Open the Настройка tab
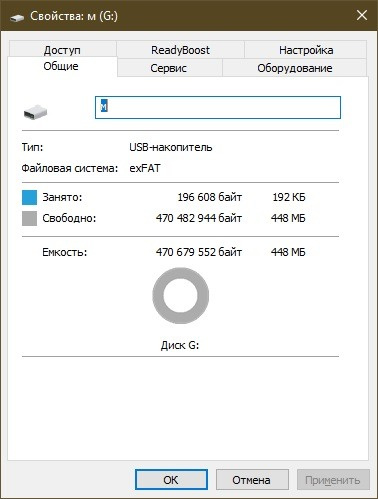This screenshot has height=499, width=378. pyautogui.click(x=306, y=50)
